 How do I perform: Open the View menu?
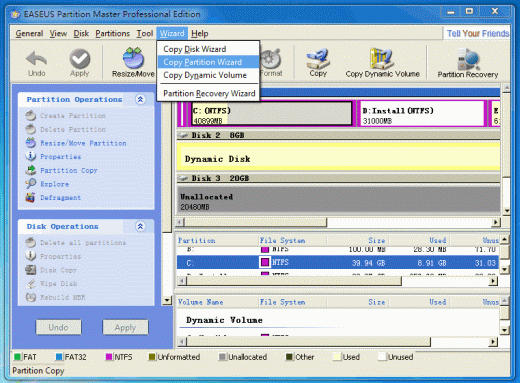tap(58, 33)
